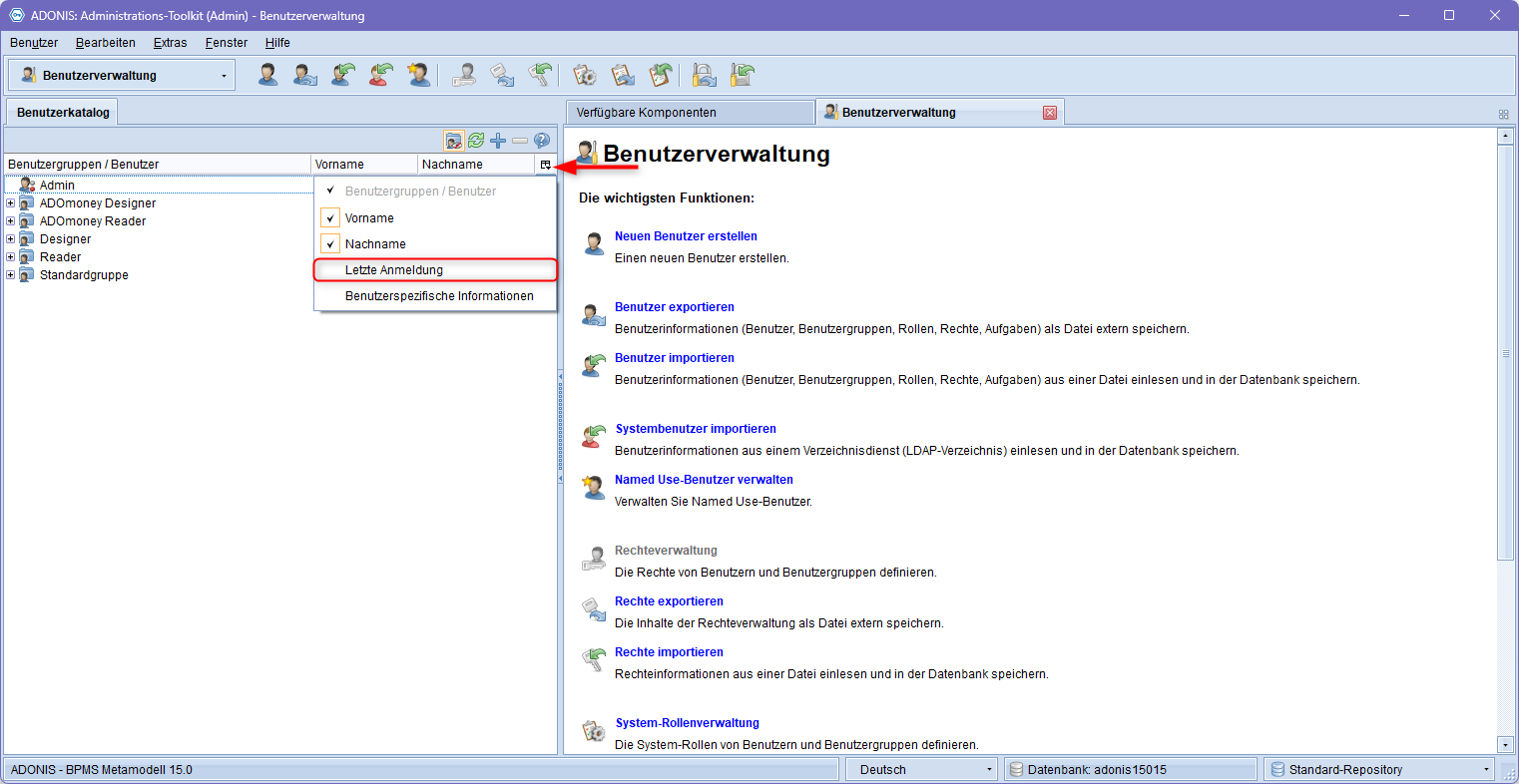Screen dimensions: 1519x784
Task: Click the import users toolbar icon
Action: (343, 75)
